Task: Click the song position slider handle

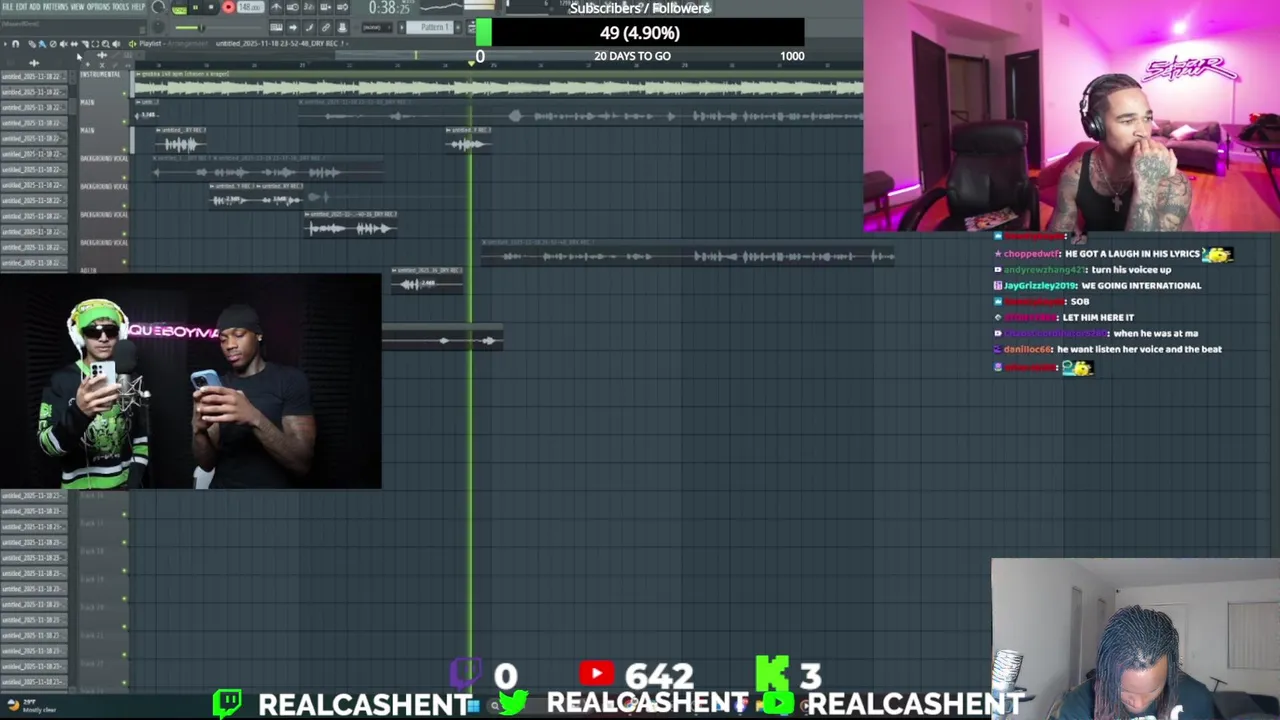Action: [x=201, y=28]
